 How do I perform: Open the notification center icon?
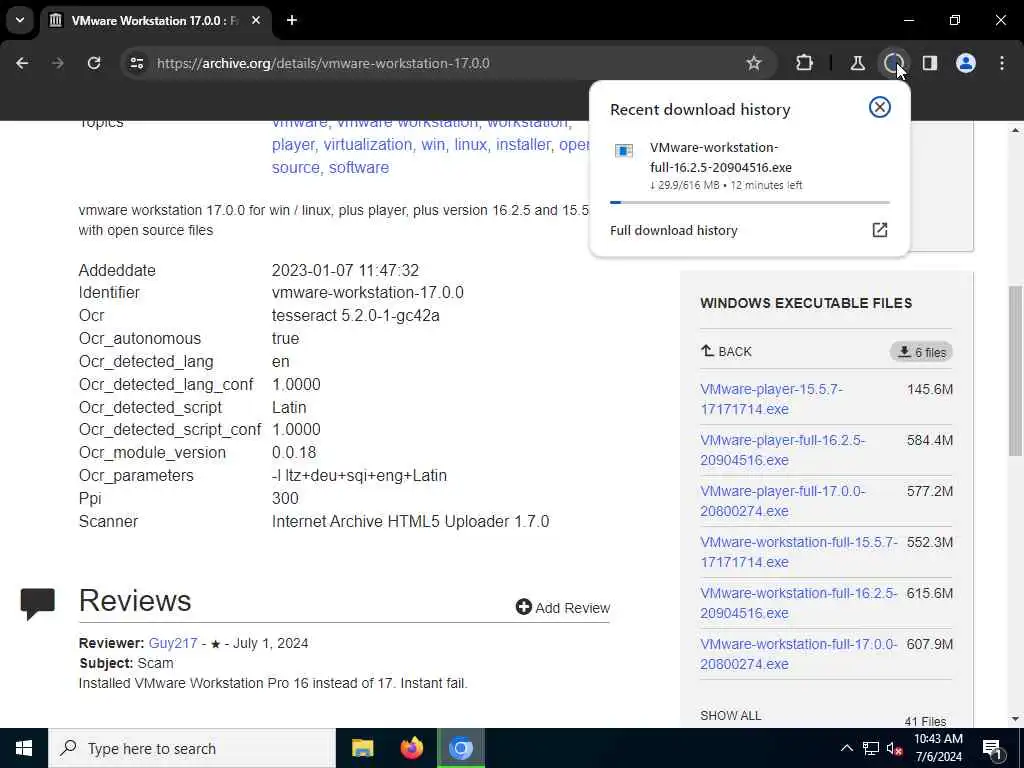tap(991, 748)
